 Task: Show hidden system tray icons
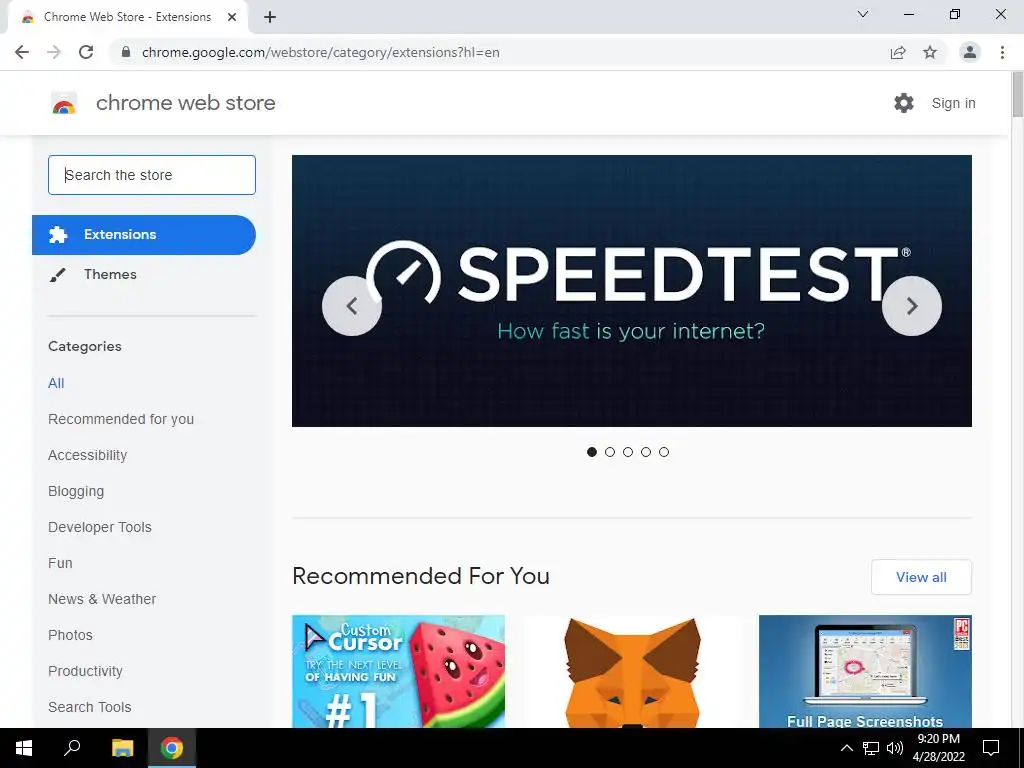tap(846, 748)
